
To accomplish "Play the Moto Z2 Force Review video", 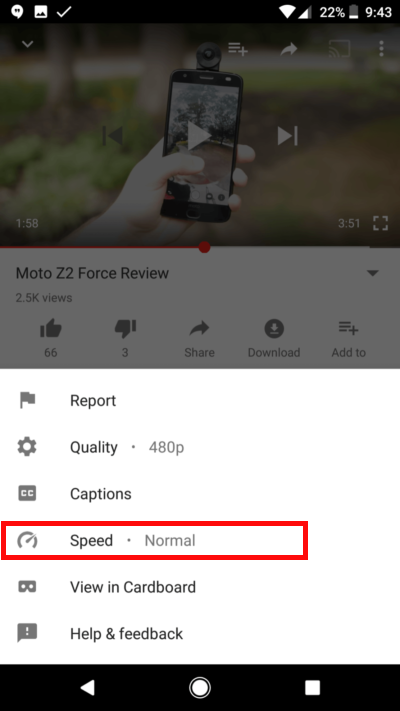I will 200,136.
